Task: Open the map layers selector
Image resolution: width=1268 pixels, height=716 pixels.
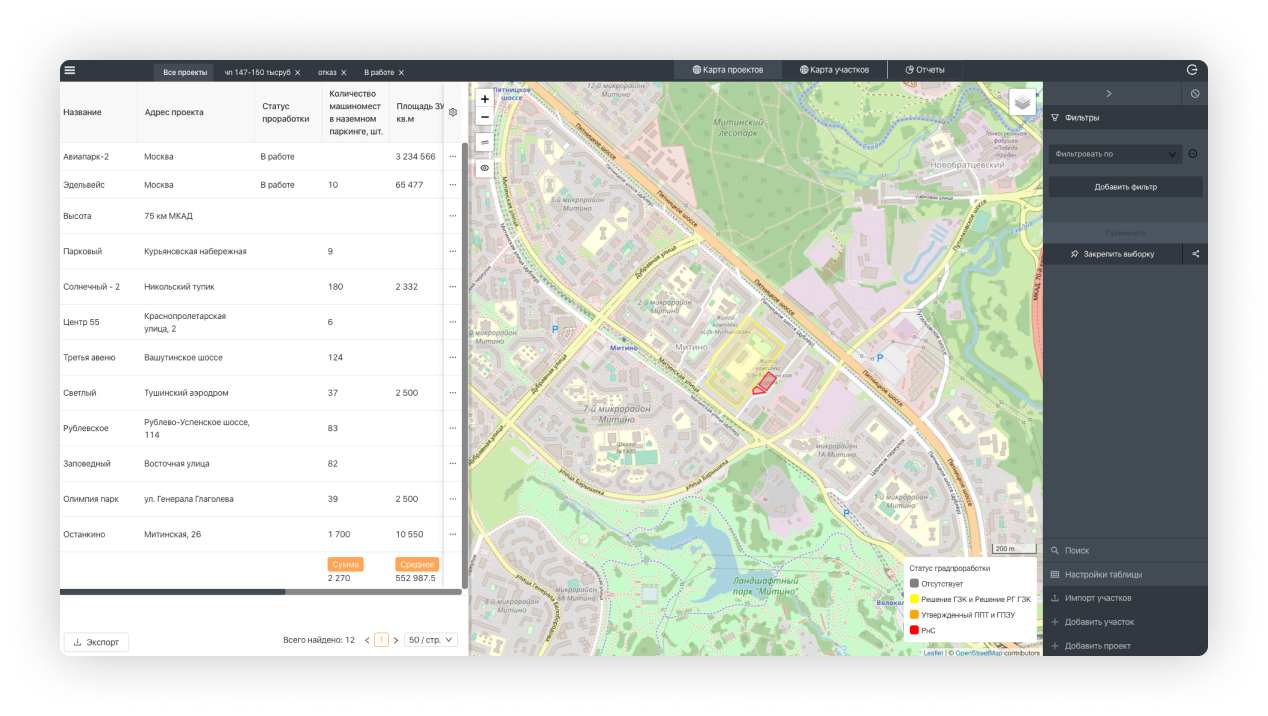Action: (1022, 102)
